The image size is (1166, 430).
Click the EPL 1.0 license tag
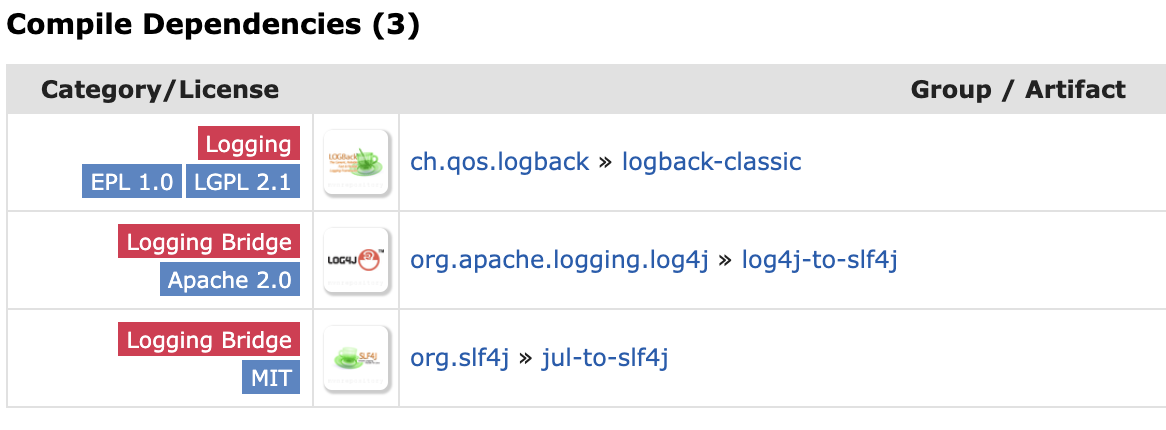[132, 182]
